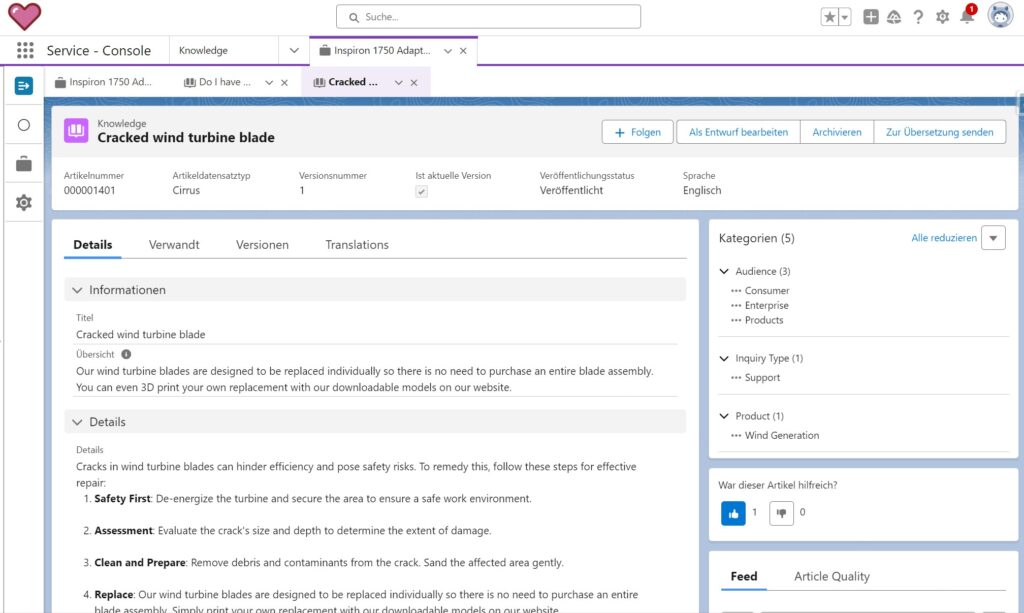Click the thumbs up helpful button
Screen dimensions: 1024x613
(x=733, y=513)
